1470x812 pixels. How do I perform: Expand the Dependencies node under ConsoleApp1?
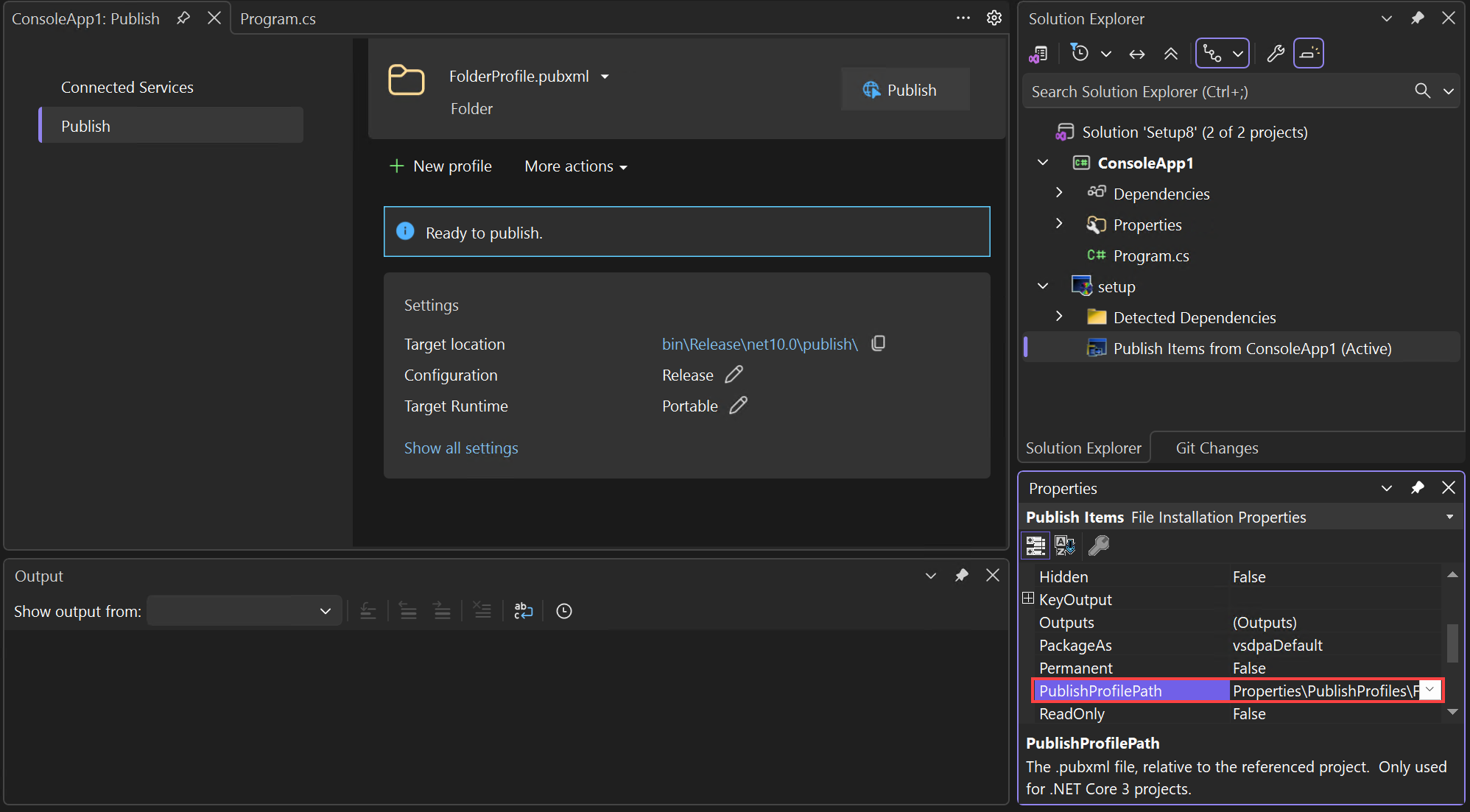tap(1059, 192)
